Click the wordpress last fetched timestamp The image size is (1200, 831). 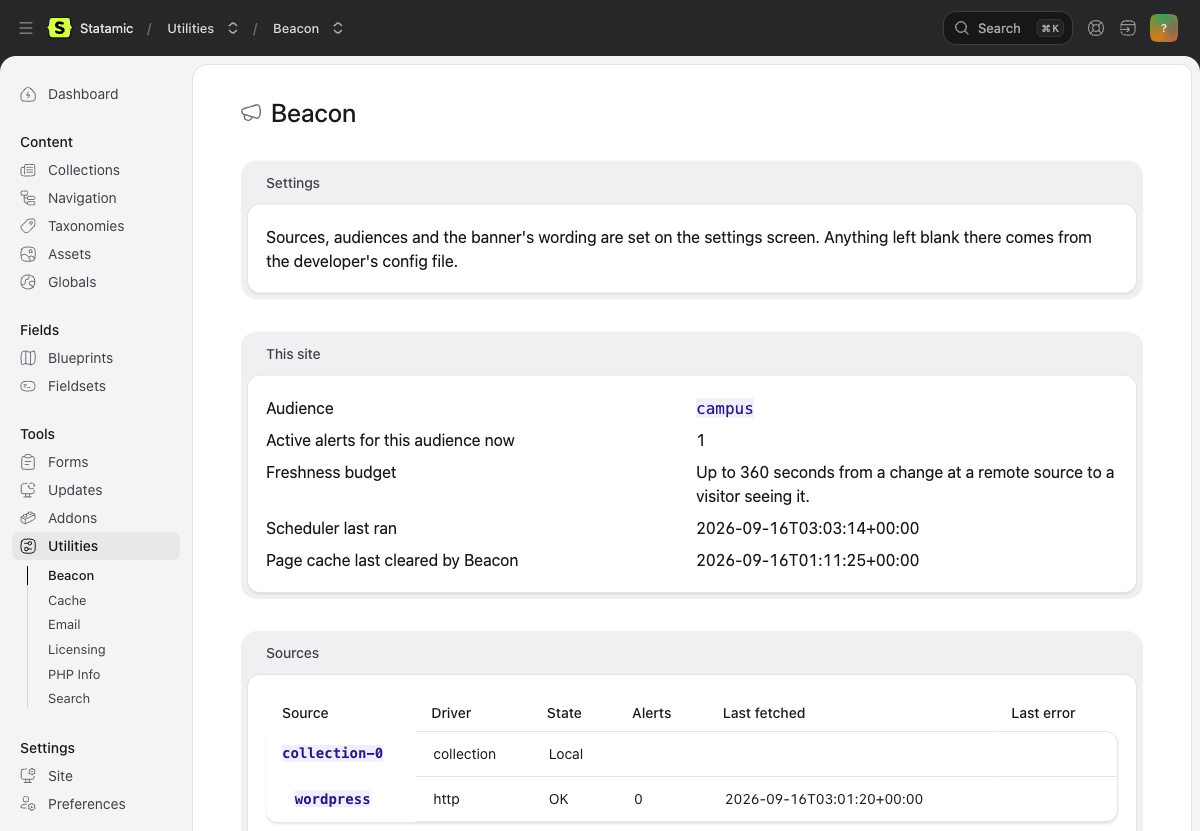[824, 799]
